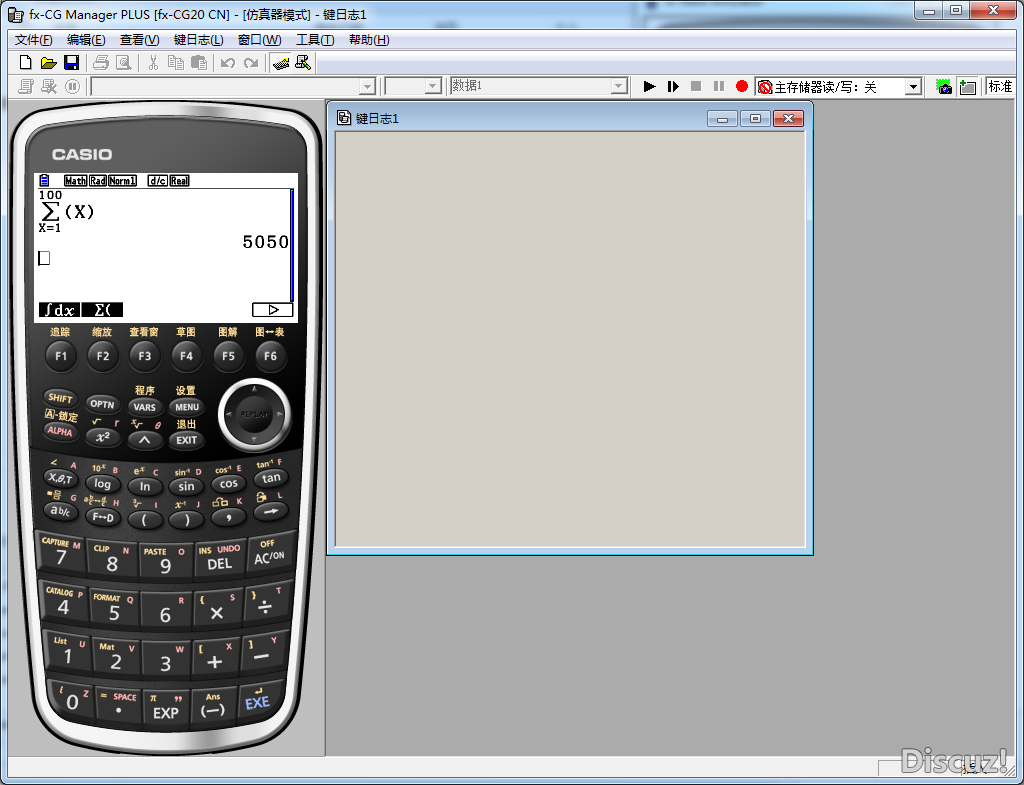Click the blue EXE key

[x=257, y=703]
